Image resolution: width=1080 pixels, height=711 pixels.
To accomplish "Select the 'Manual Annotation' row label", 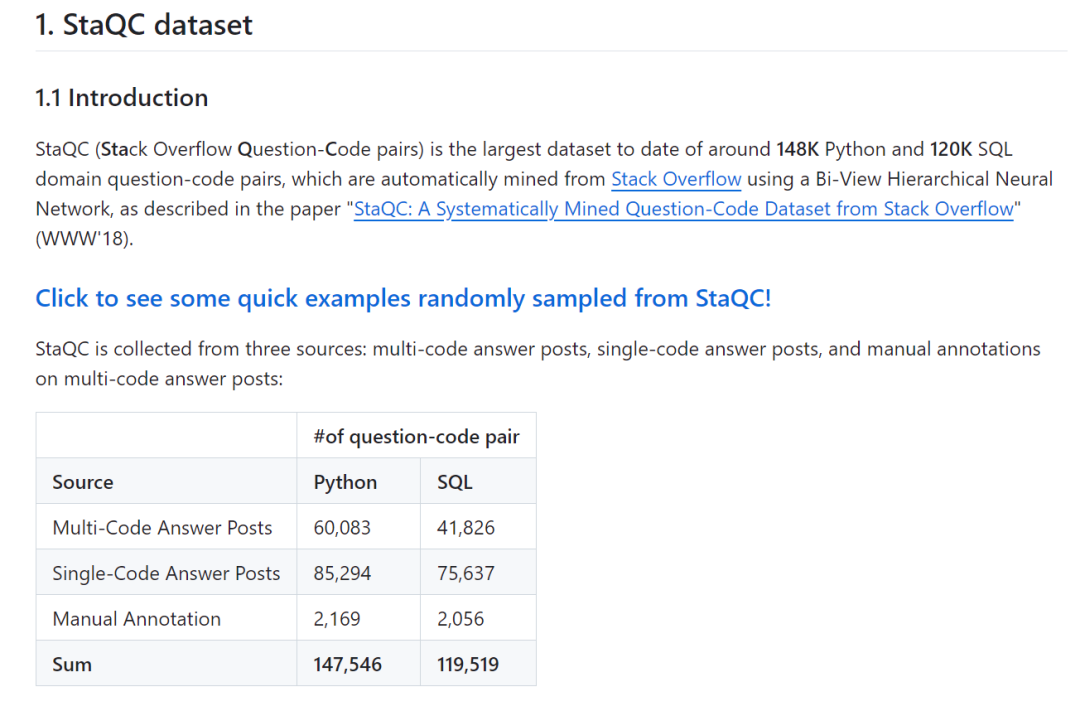I will coord(136,619).
